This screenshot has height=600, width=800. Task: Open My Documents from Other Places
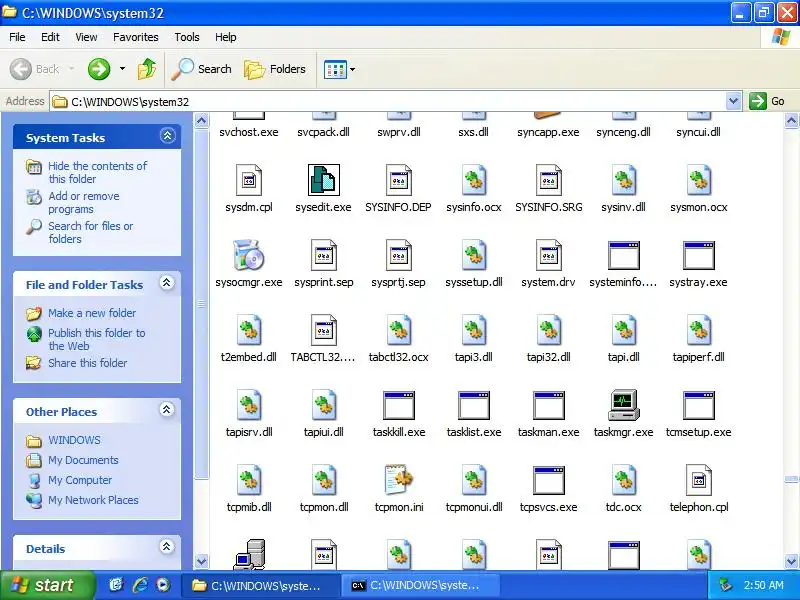83,460
